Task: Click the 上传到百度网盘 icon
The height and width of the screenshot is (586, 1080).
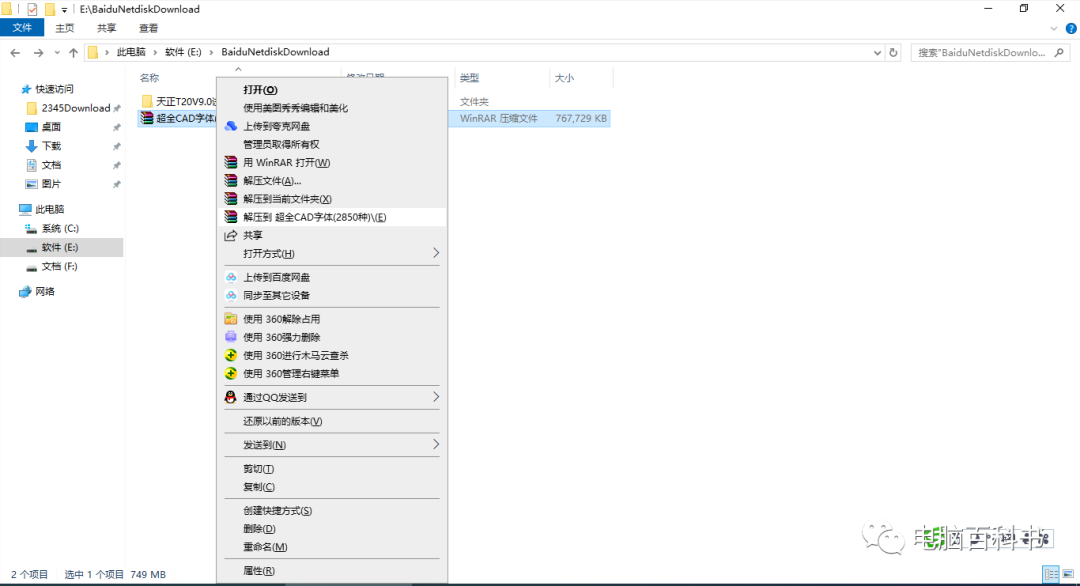Action: [231, 277]
